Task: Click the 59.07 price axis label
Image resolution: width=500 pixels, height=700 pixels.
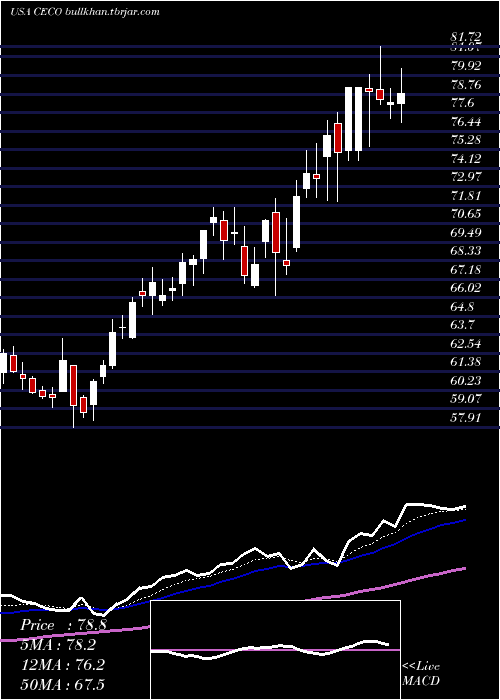Action: (466, 399)
